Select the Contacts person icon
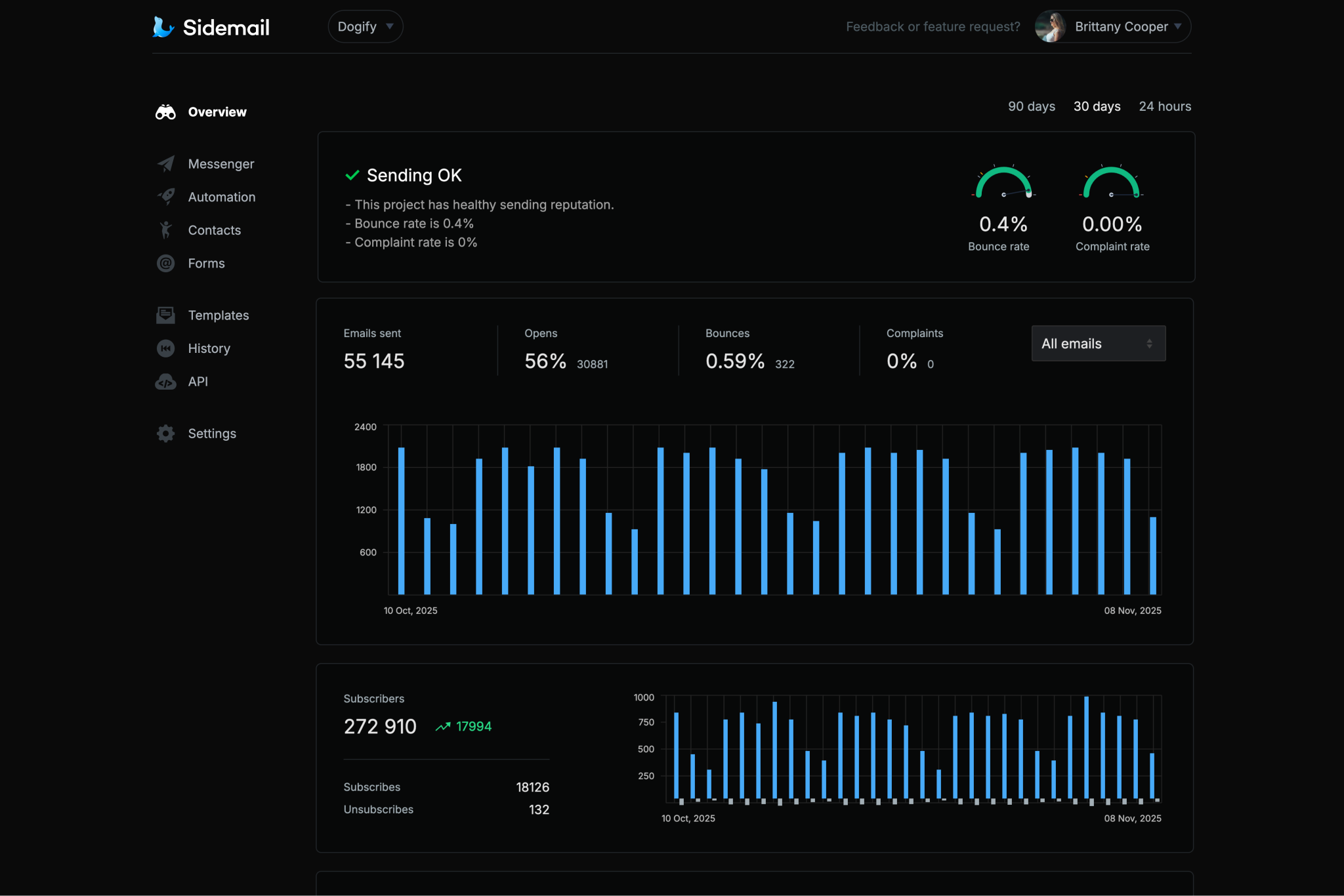Screen dimensions: 1344x896 165,230
